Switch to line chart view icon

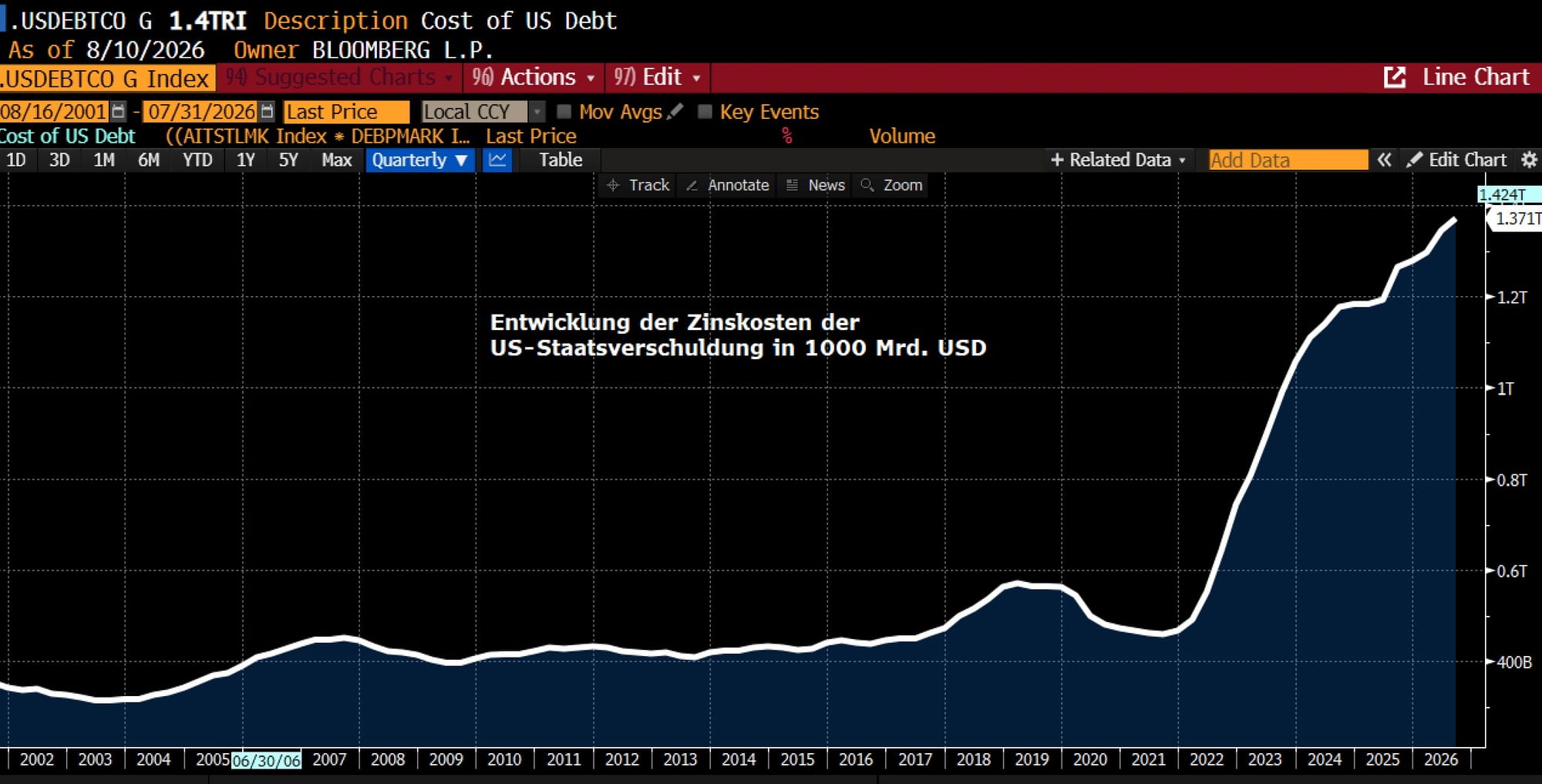click(497, 160)
